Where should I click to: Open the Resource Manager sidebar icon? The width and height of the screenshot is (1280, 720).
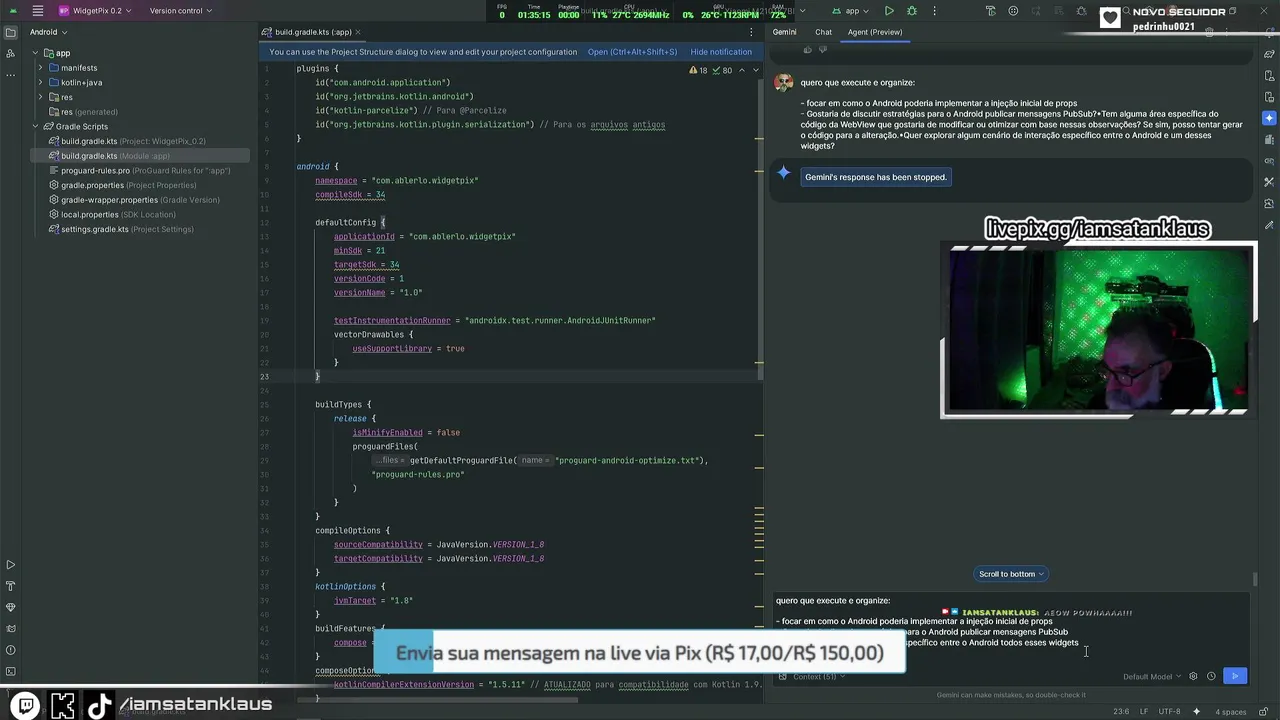tap(11, 54)
